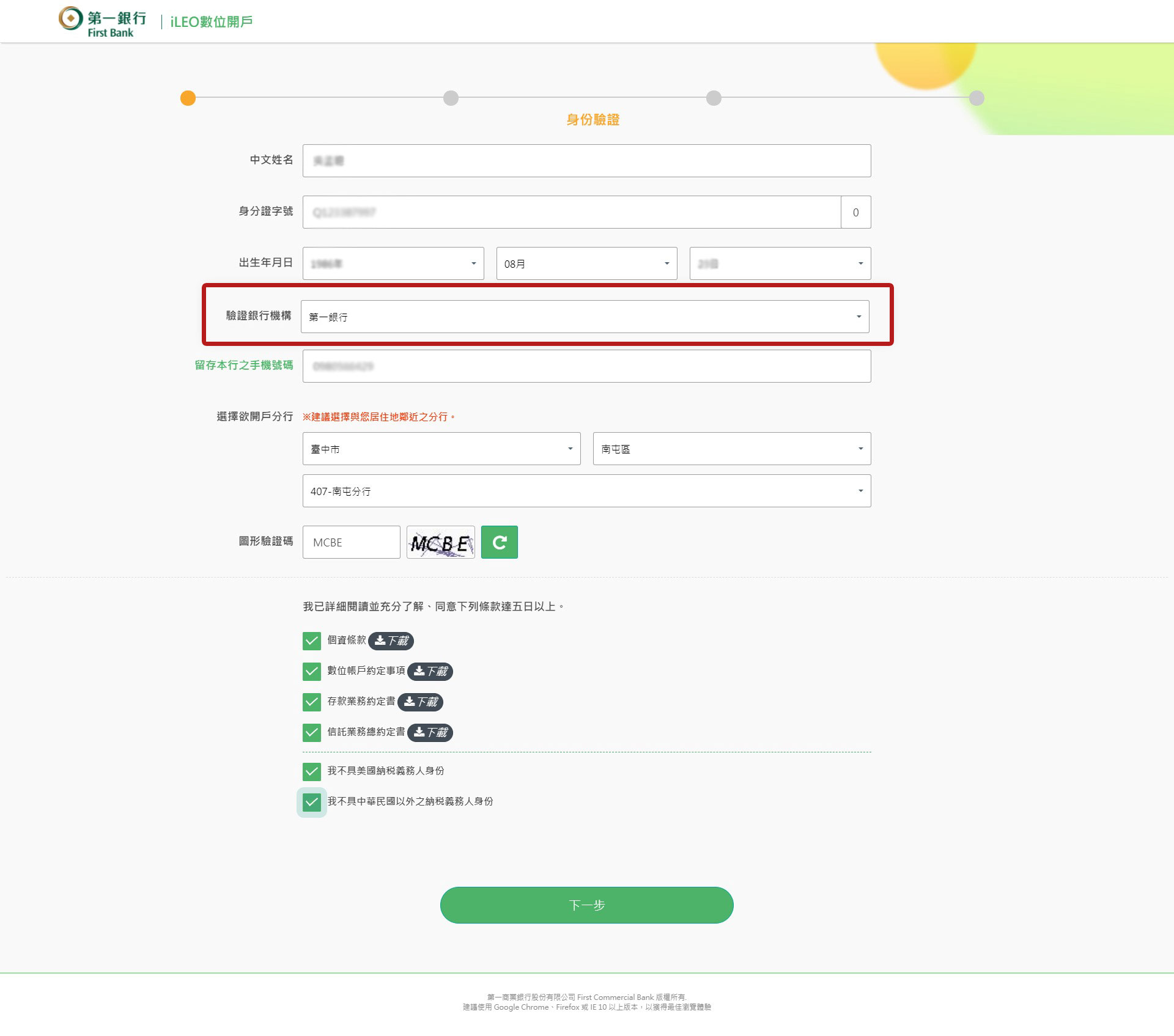Click the 下一步 button
Viewport: 1174px width, 1036px height.
(x=586, y=905)
